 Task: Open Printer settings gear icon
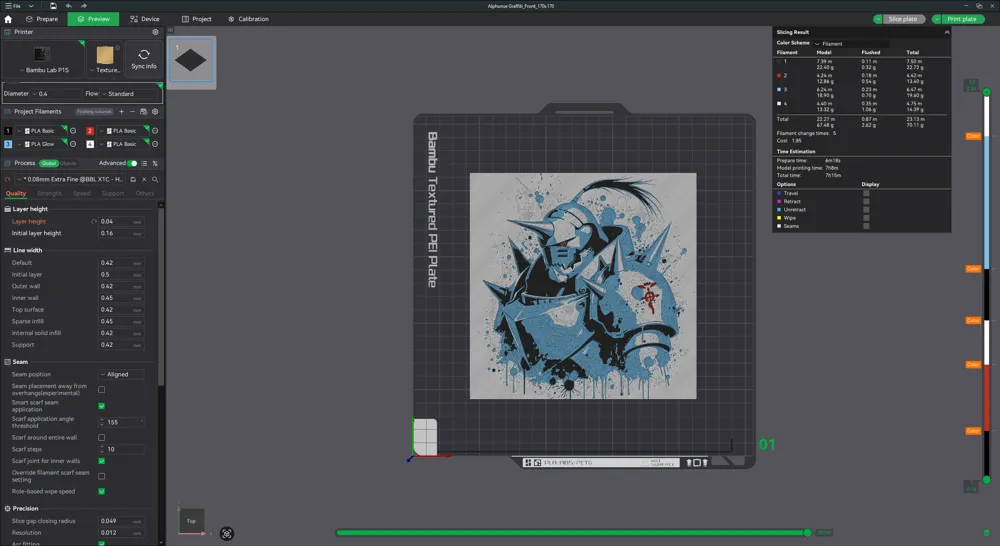click(x=155, y=32)
